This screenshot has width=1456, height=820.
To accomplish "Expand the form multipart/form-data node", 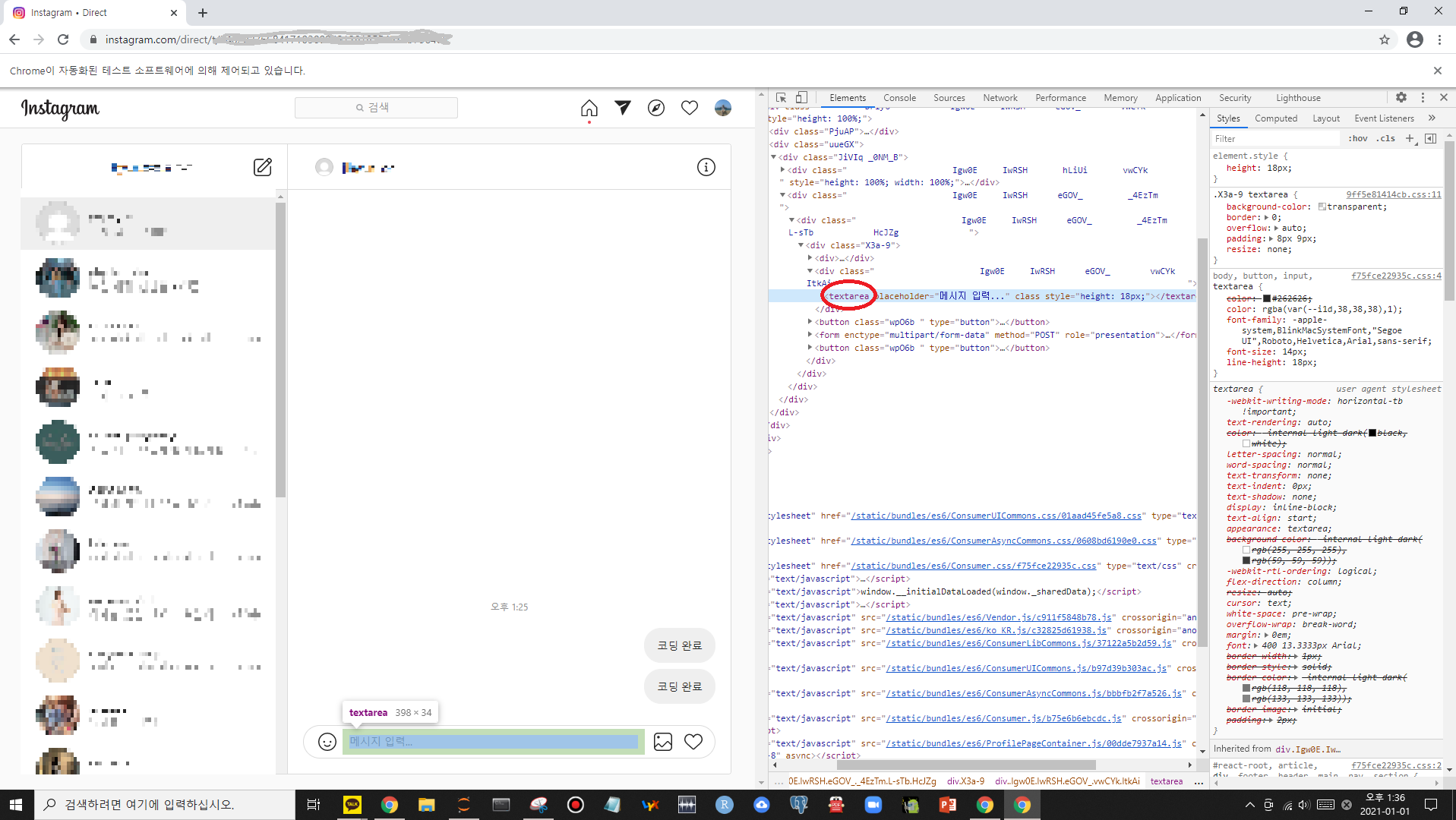I will pyautogui.click(x=810, y=335).
